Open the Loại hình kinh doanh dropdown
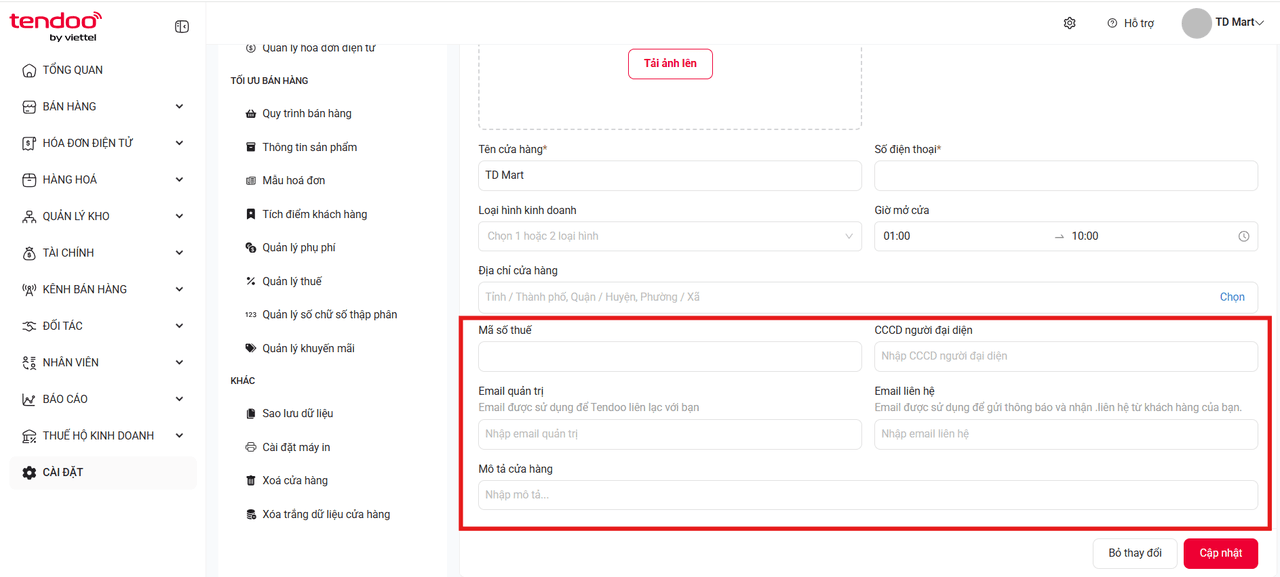1280x577 pixels. [x=670, y=236]
